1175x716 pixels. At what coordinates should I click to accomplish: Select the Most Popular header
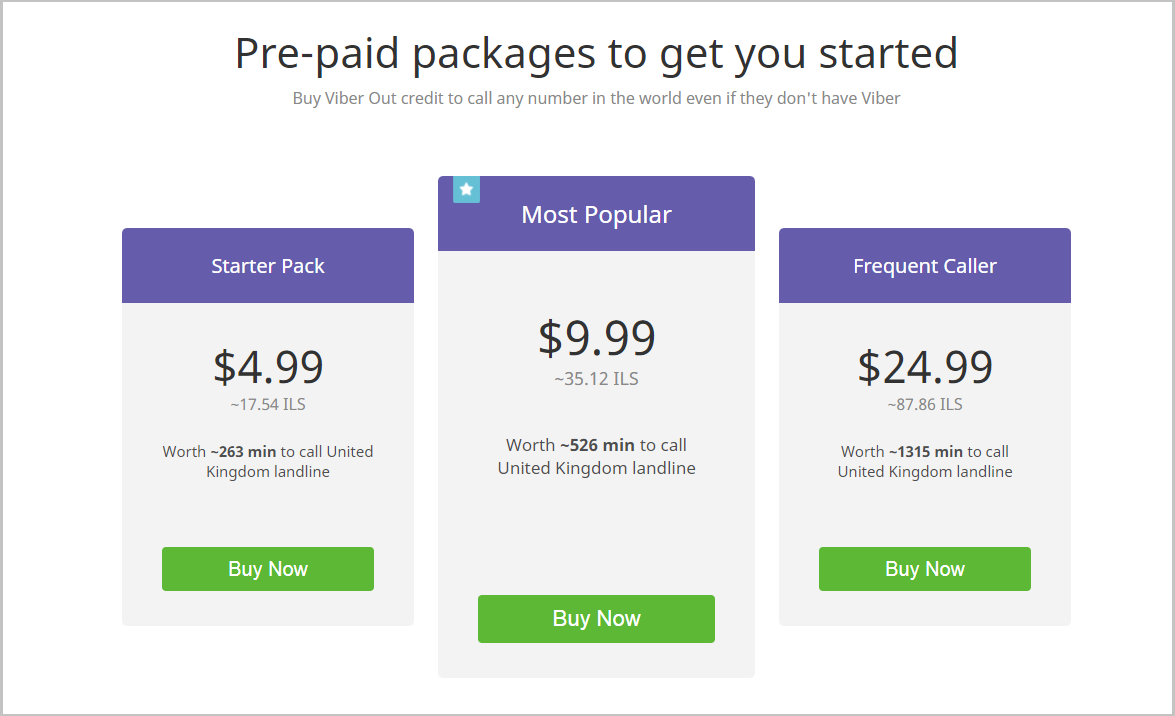click(x=596, y=215)
